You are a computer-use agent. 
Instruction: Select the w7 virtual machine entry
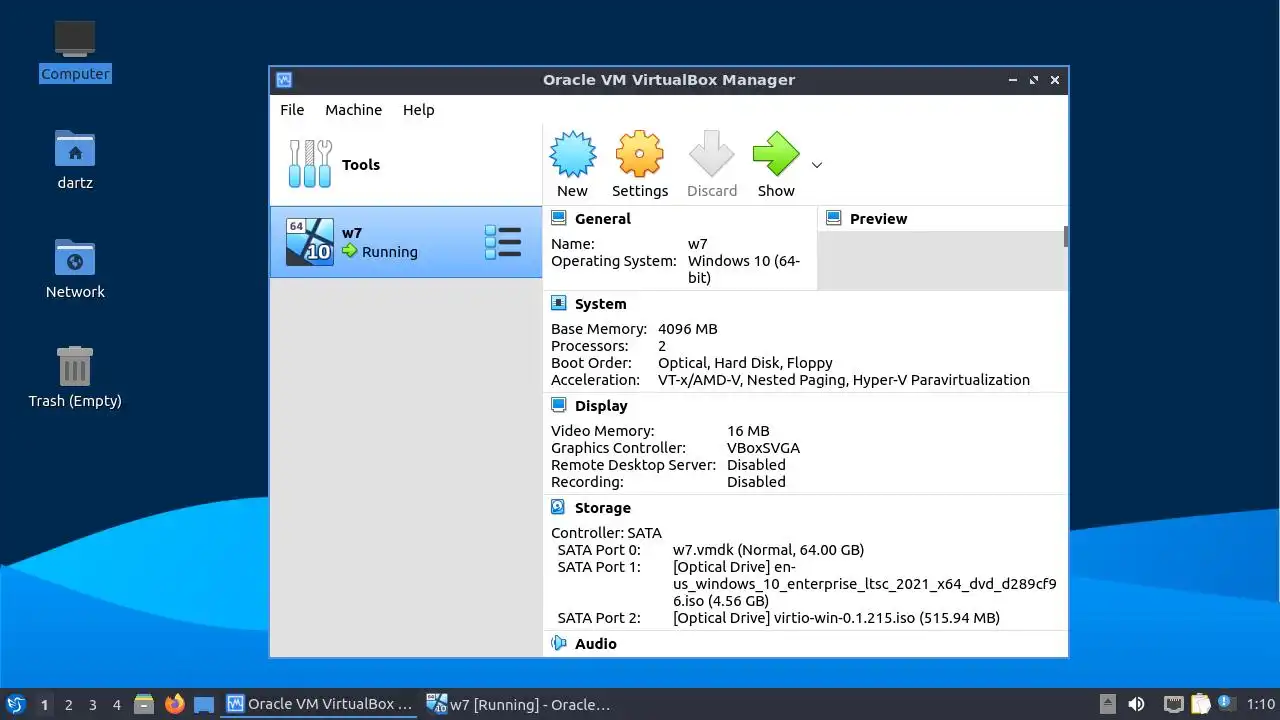[406, 242]
